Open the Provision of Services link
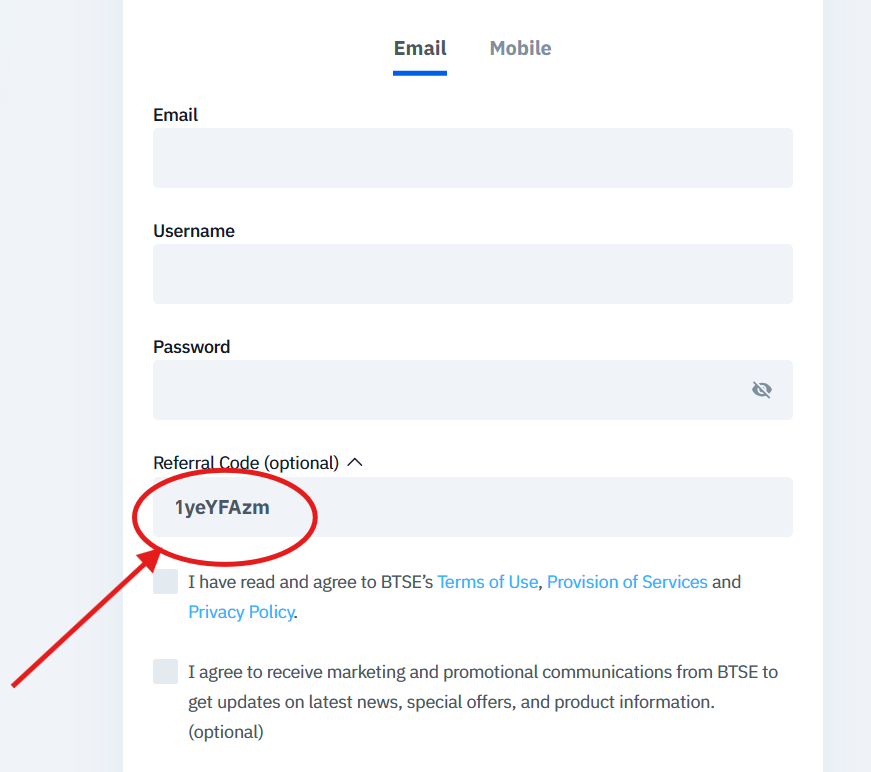The width and height of the screenshot is (871, 772). [x=627, y=581]
